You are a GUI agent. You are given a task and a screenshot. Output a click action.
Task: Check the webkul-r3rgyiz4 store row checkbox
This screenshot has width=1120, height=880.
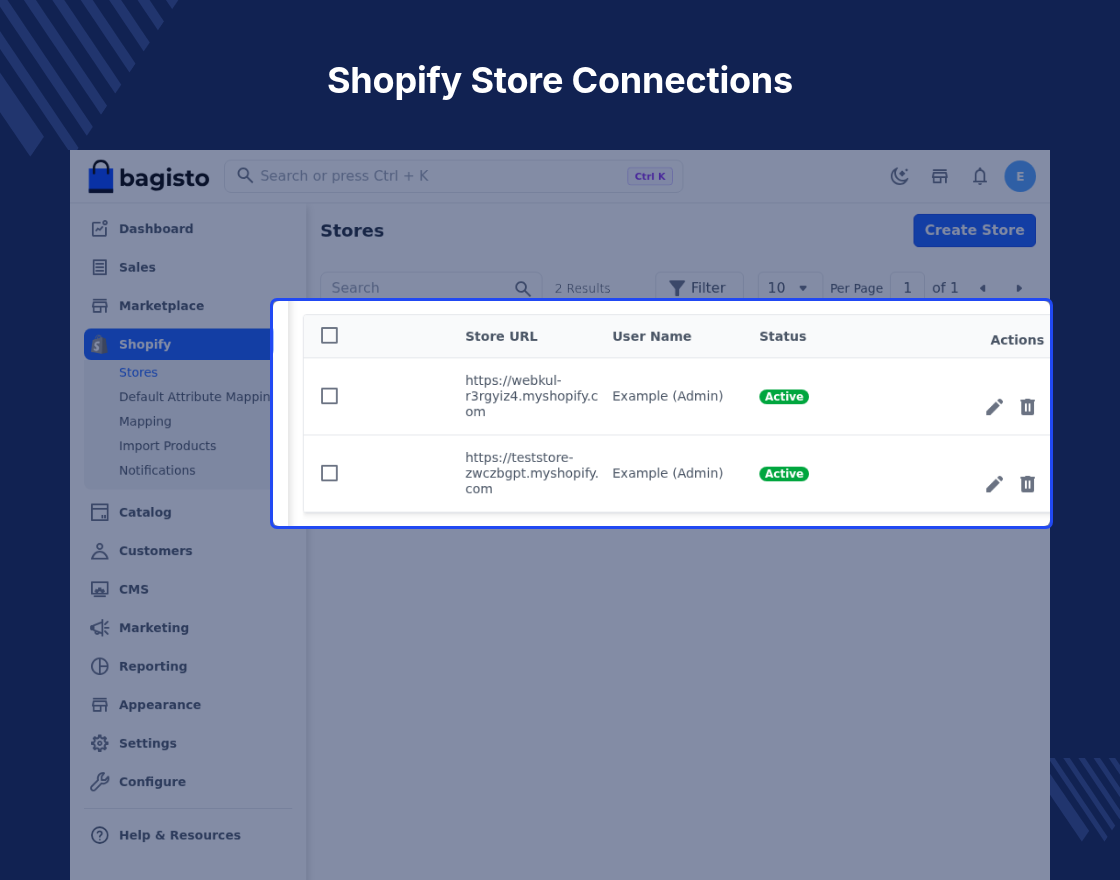[329, 396]
